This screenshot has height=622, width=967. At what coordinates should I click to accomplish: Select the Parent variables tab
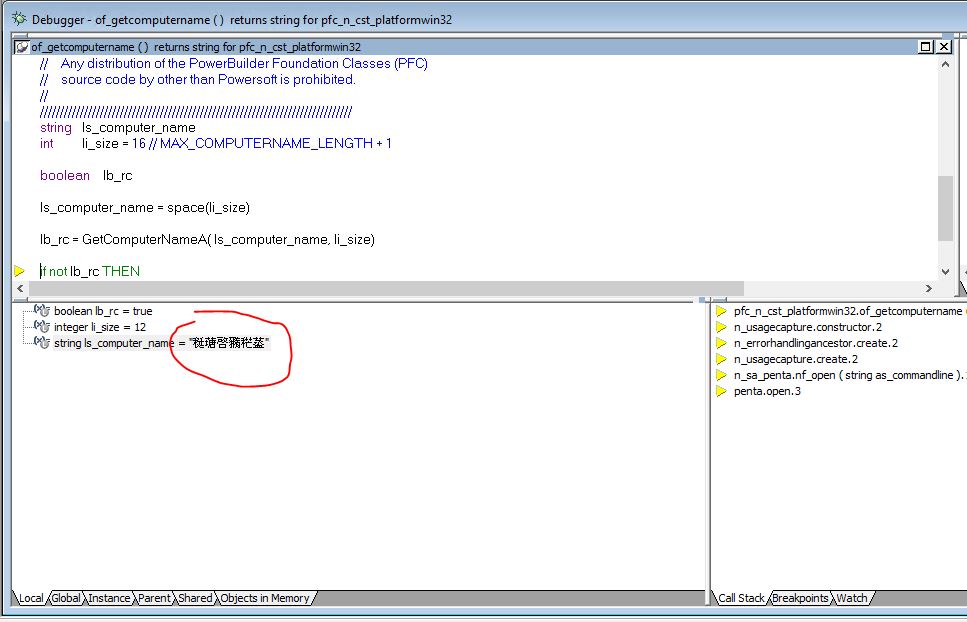(154, 598)
